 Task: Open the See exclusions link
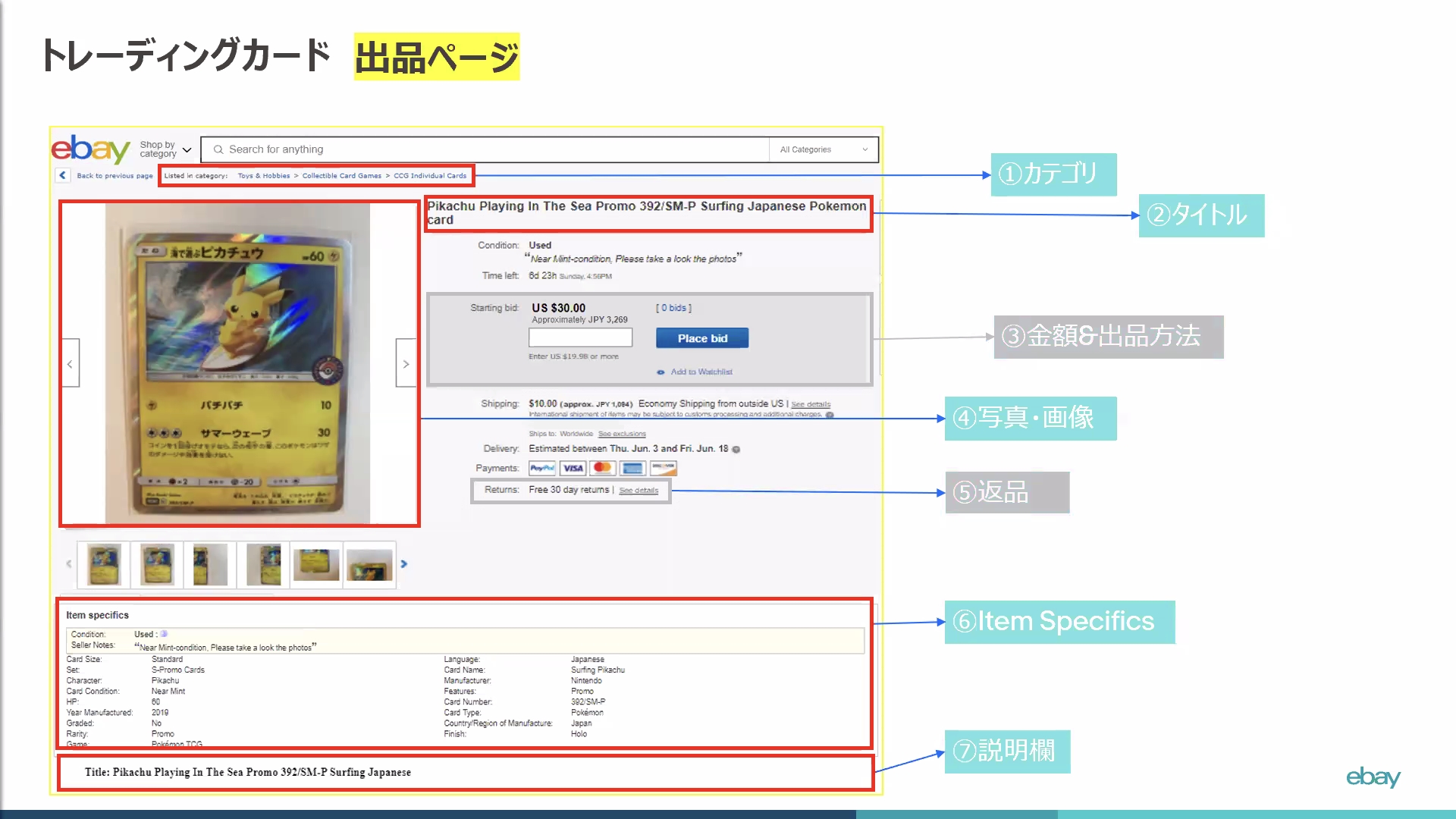[x=622, y=435]
